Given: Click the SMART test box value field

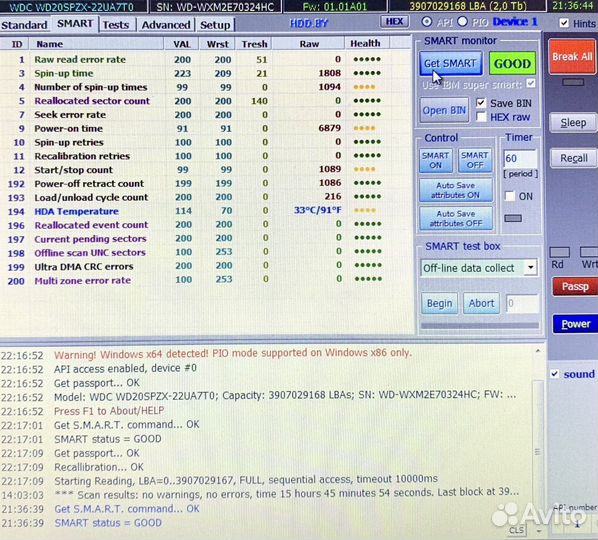Looking at the screenshot, I should pos(522,304).
